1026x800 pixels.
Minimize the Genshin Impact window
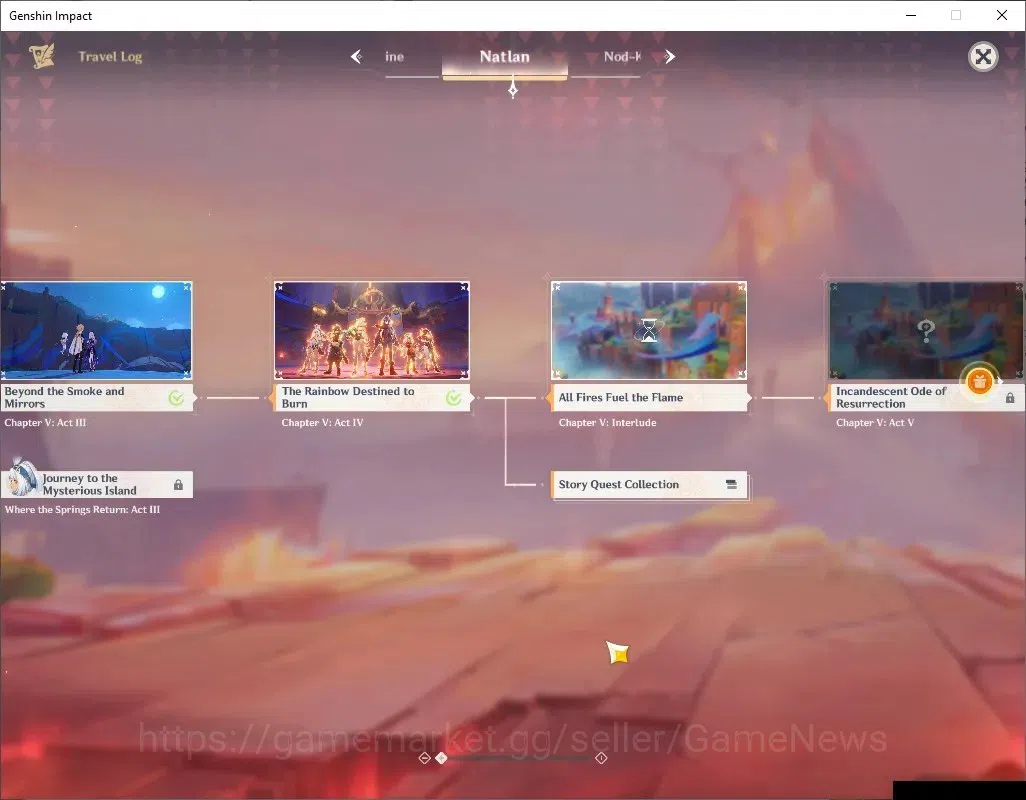911,15
